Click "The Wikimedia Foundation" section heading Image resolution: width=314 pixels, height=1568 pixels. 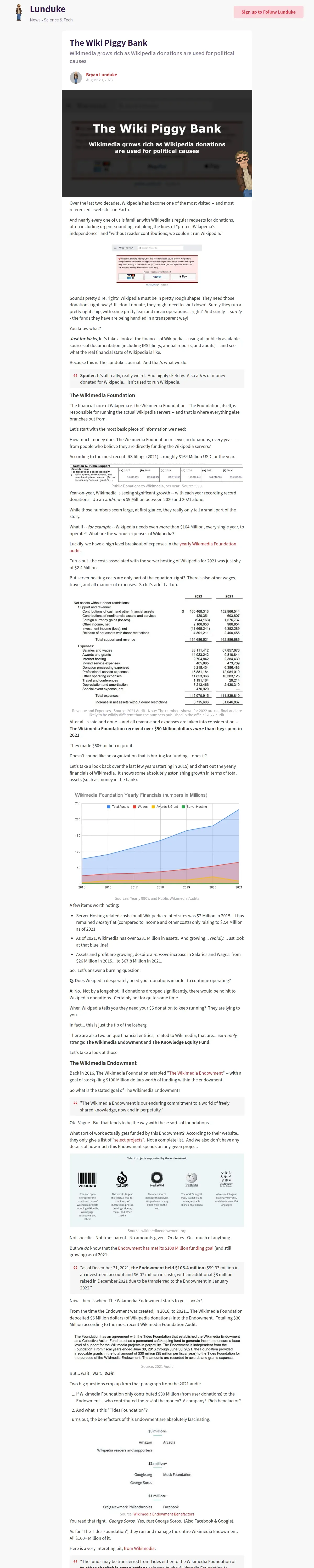pyautogui.click(x=102, y=395)
